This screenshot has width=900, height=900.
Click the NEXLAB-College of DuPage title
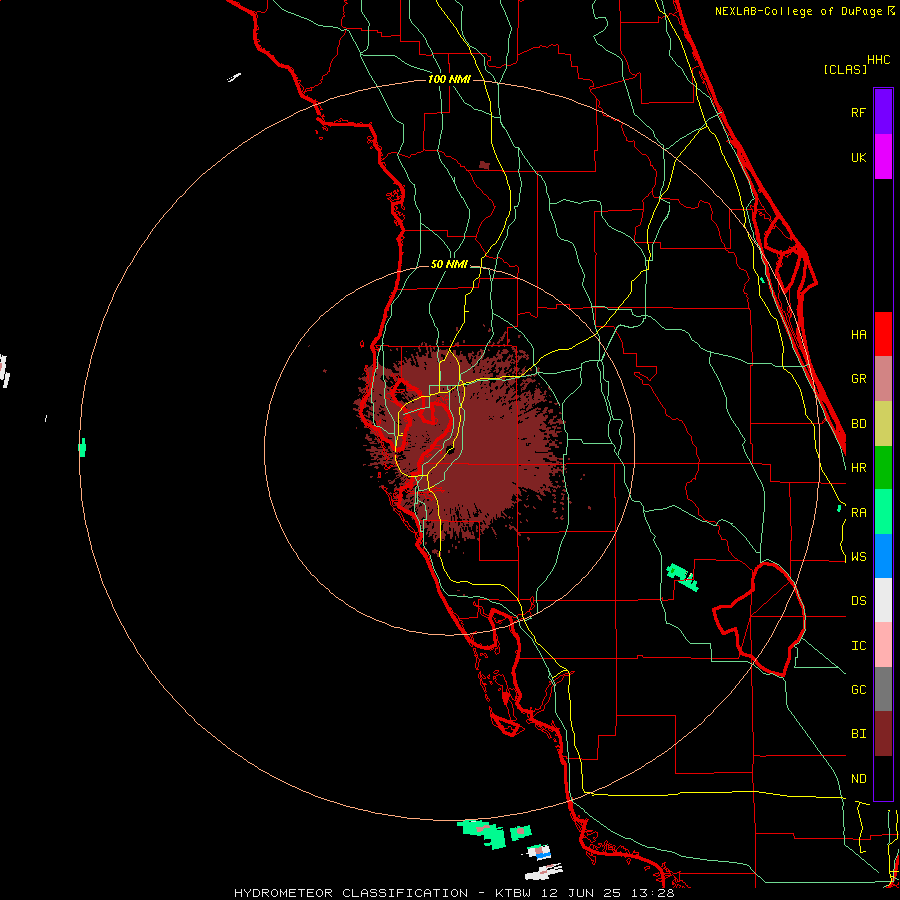click(x=804, y=11)
